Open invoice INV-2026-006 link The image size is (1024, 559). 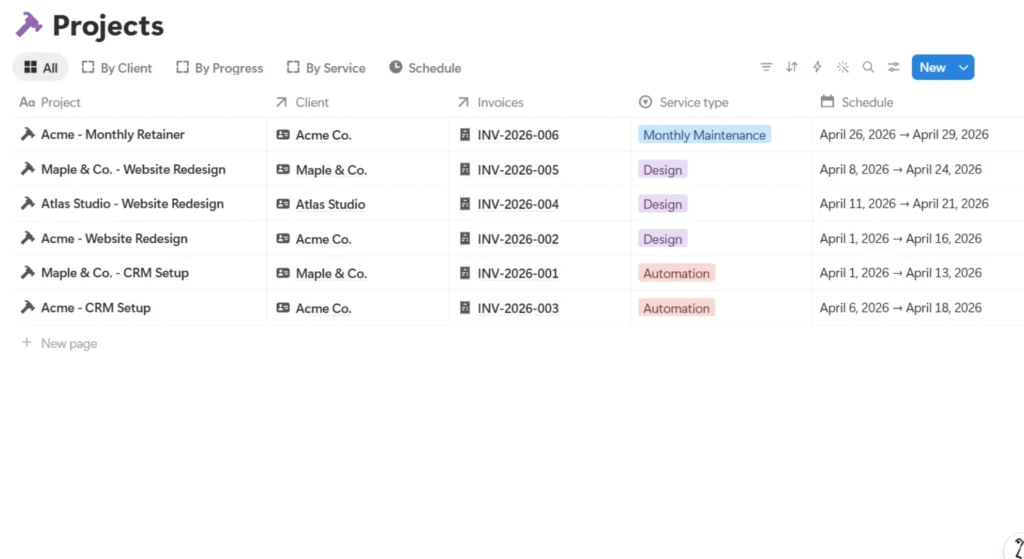(x=518, y=135)
